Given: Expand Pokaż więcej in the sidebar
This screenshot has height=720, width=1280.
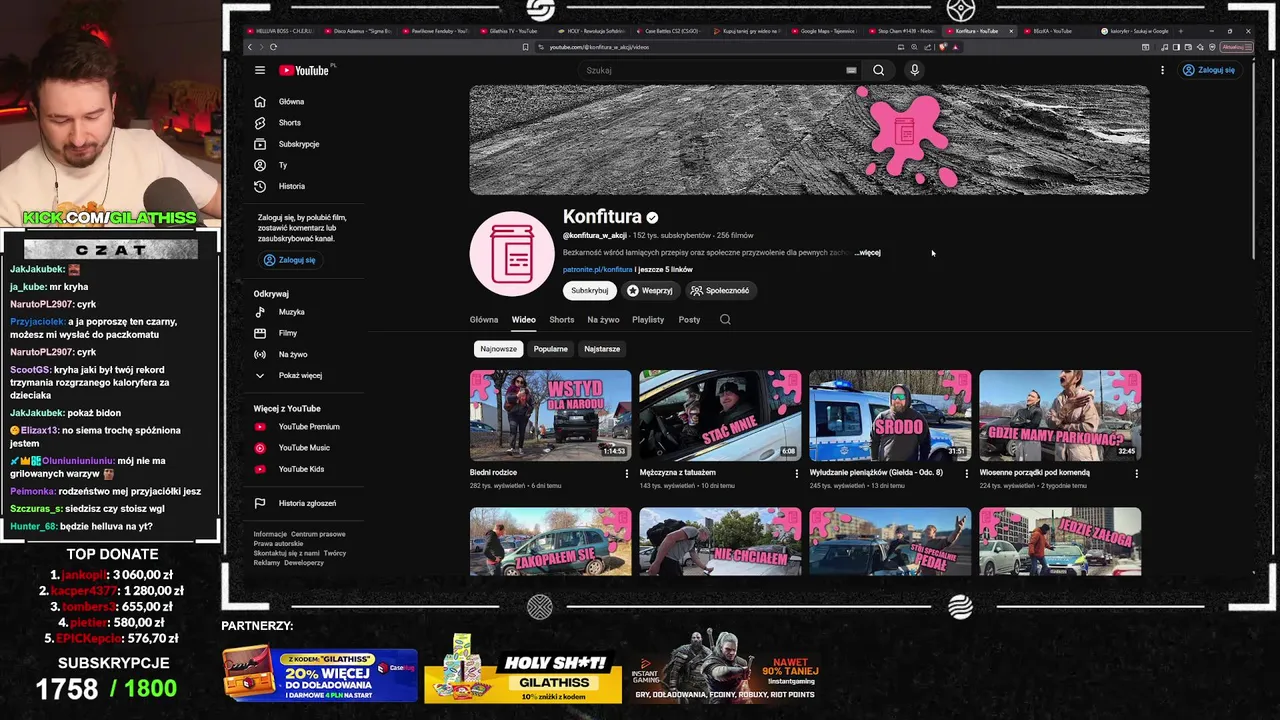Looking at the screenshot, I should [288, 375].
